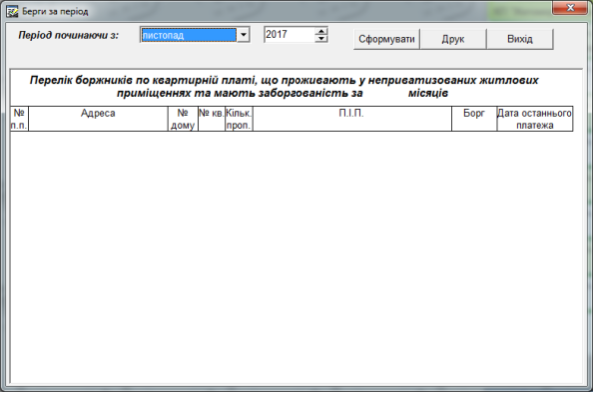The height and width of the screenshot is (393, 594).
Task: Close the Борги за період window
Action: click(570, 8)
